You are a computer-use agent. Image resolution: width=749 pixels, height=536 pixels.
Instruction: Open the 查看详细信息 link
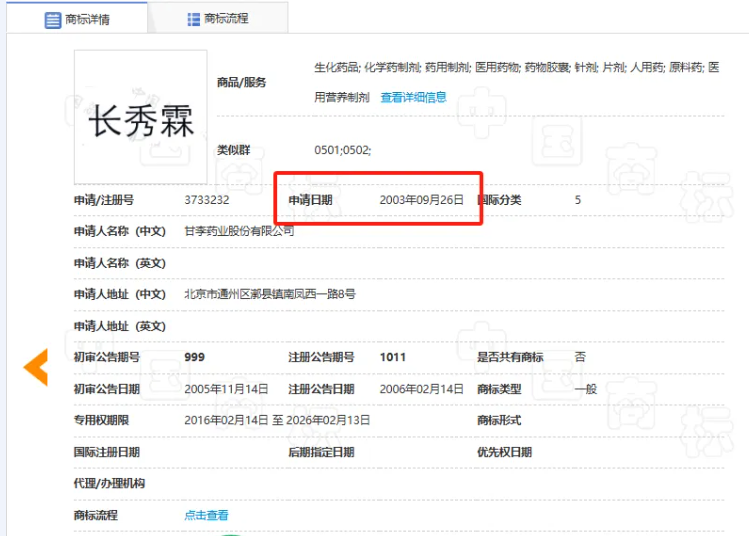413,97
